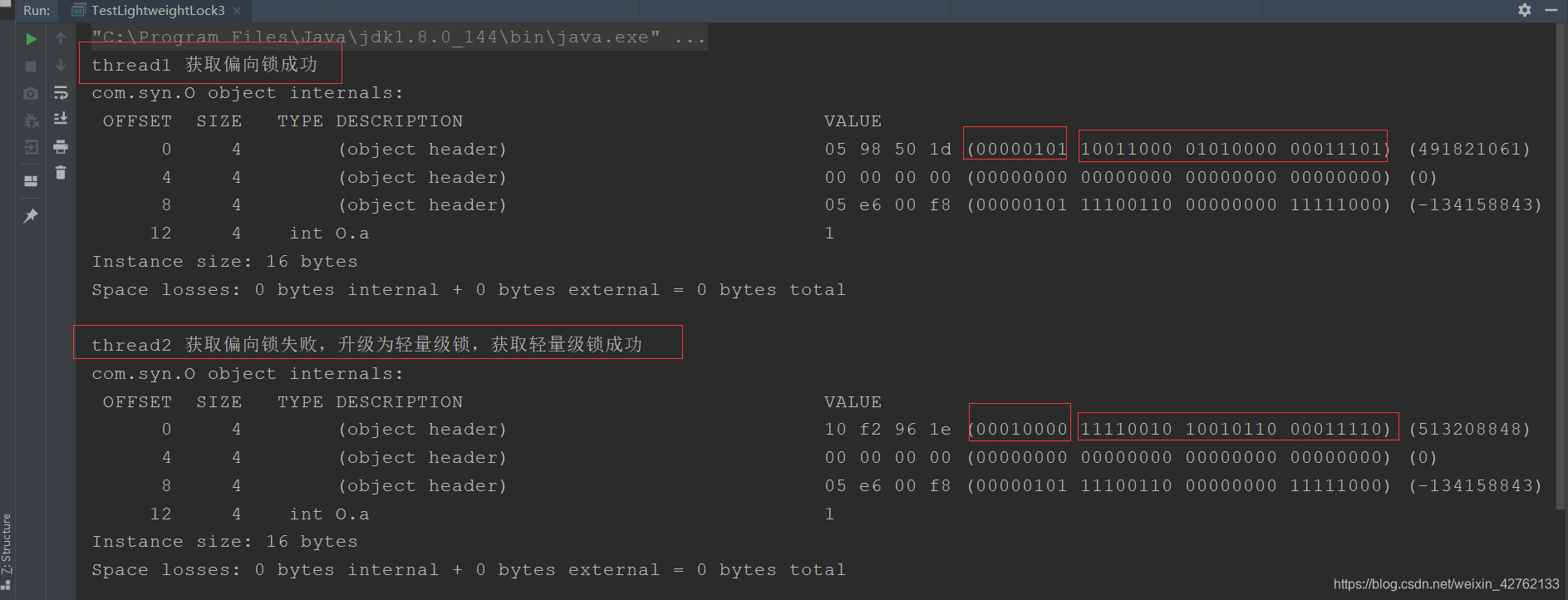1568x600 pixels.
Task: Click hex bytes '05 98 50 1d'
Action: click(x=888, y=150)
